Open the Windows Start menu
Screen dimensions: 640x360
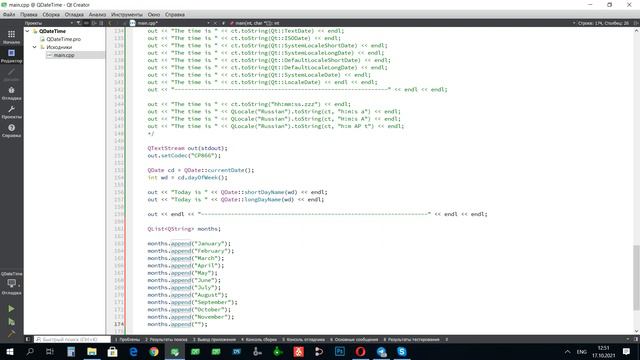9,351
